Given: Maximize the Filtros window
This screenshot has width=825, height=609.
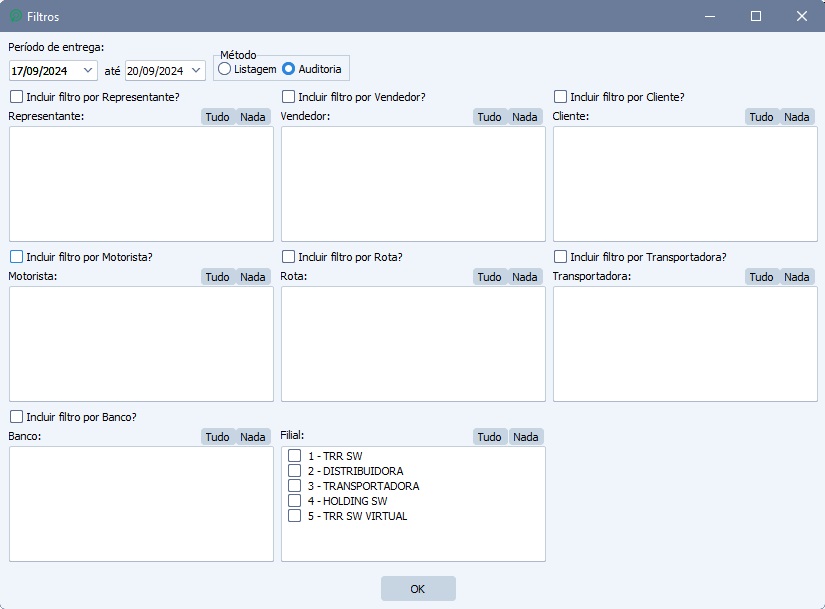Looking at the screenshot, I should click(x=756, y=16).
